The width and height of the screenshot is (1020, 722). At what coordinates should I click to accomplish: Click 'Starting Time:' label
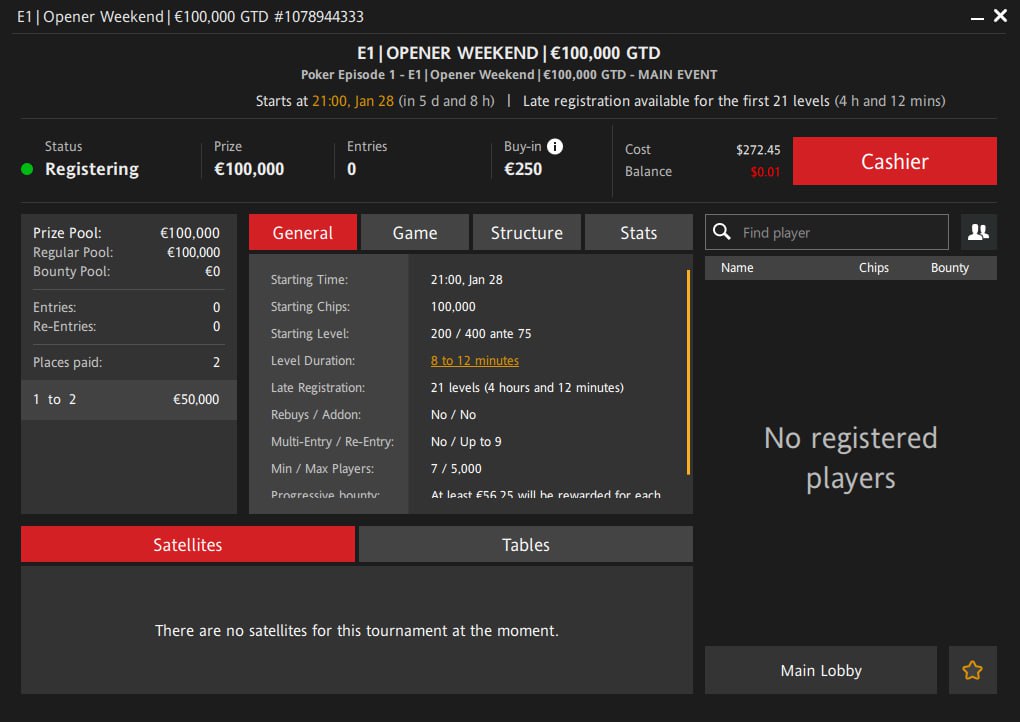tap(309, 280)
